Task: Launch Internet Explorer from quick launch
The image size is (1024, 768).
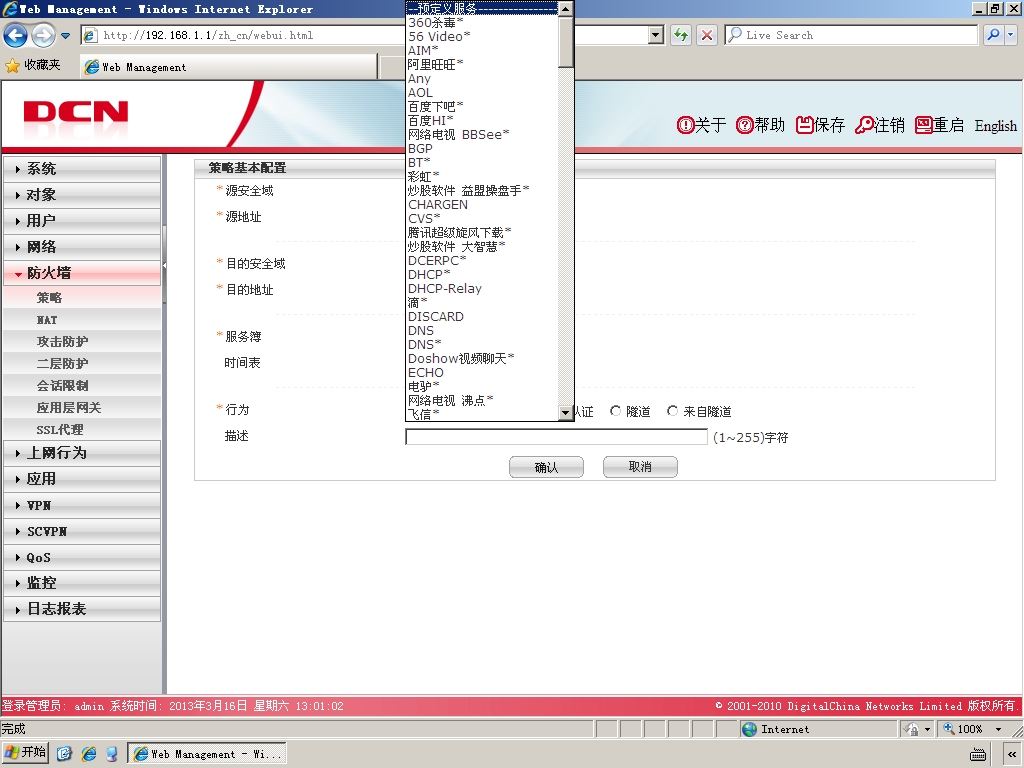Action: click(88, 754)
